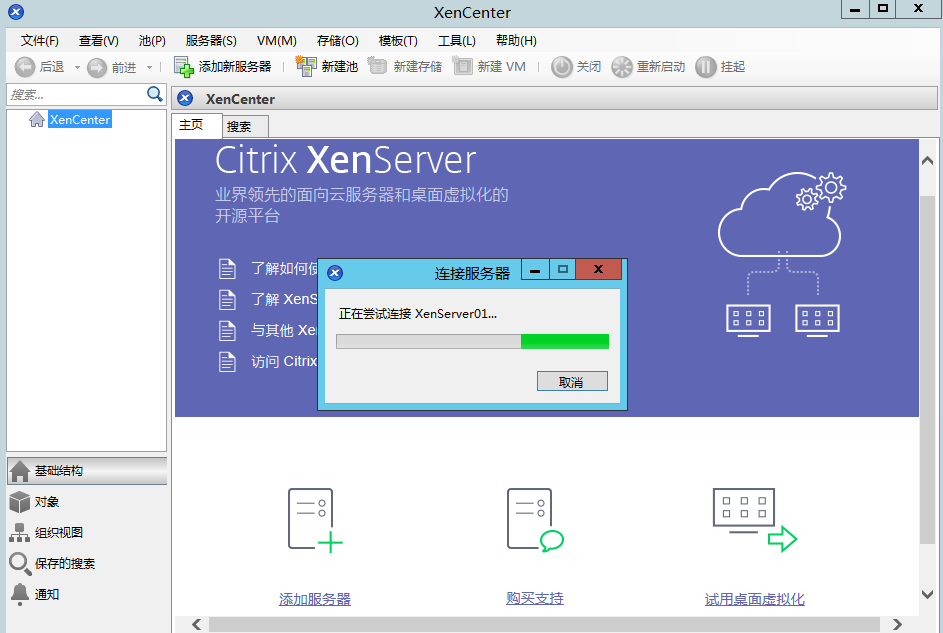Open the 帮助(H) menu
This screenshot has width=943, height=633.
516,41
